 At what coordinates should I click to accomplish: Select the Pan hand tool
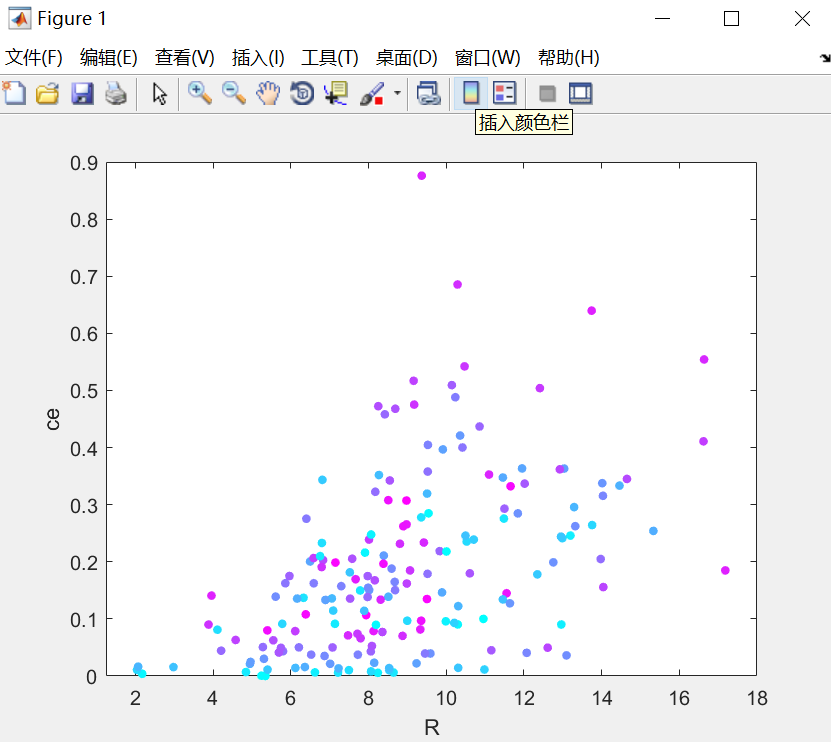tap(268, 93)
